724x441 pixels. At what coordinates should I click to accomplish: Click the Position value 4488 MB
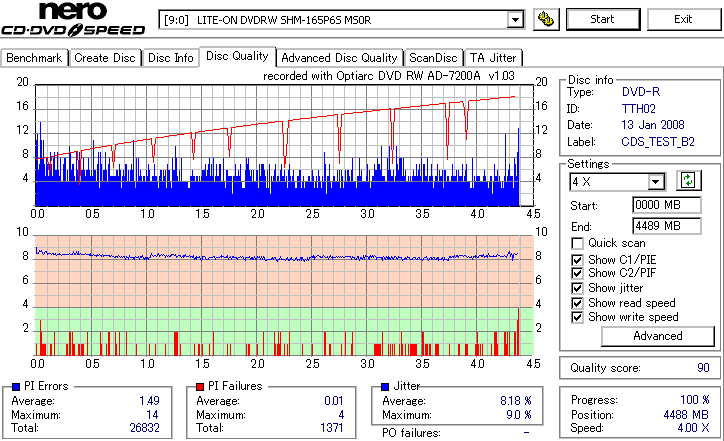(x=686, y=415)
